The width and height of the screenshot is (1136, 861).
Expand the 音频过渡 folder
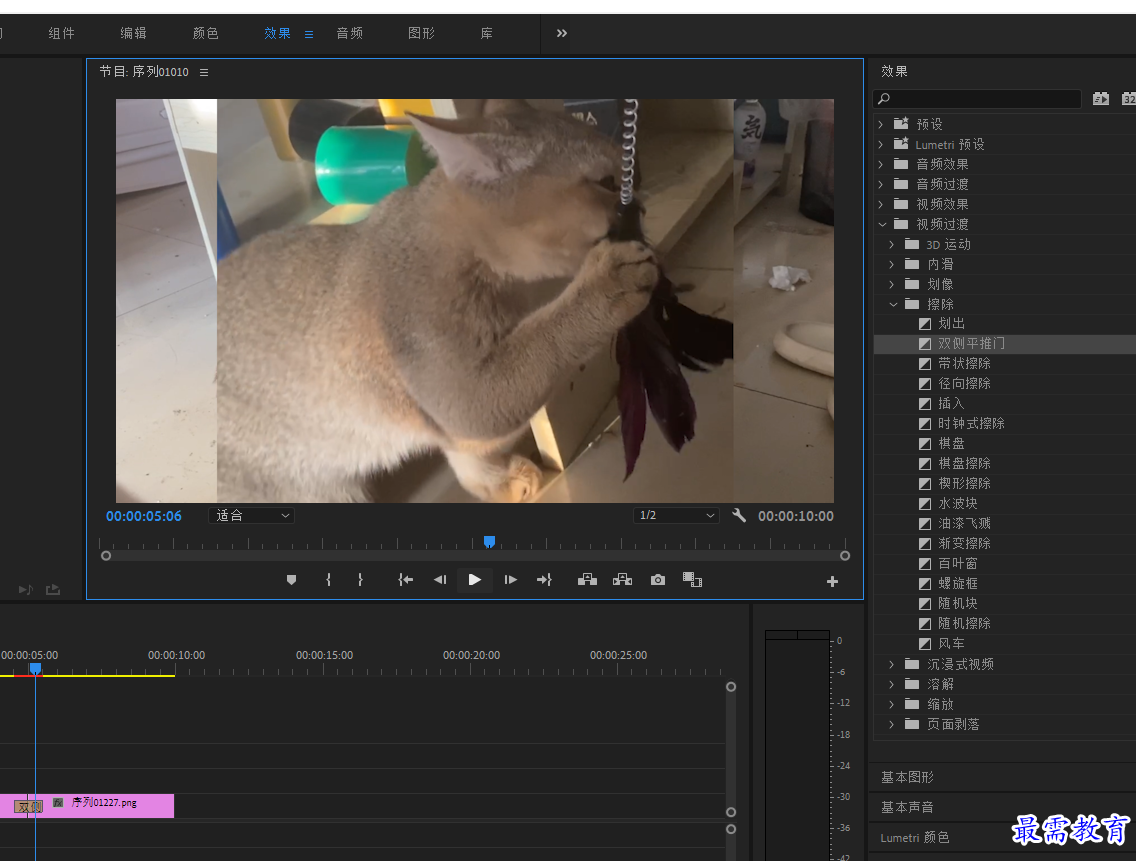click(x=881, y=185)
